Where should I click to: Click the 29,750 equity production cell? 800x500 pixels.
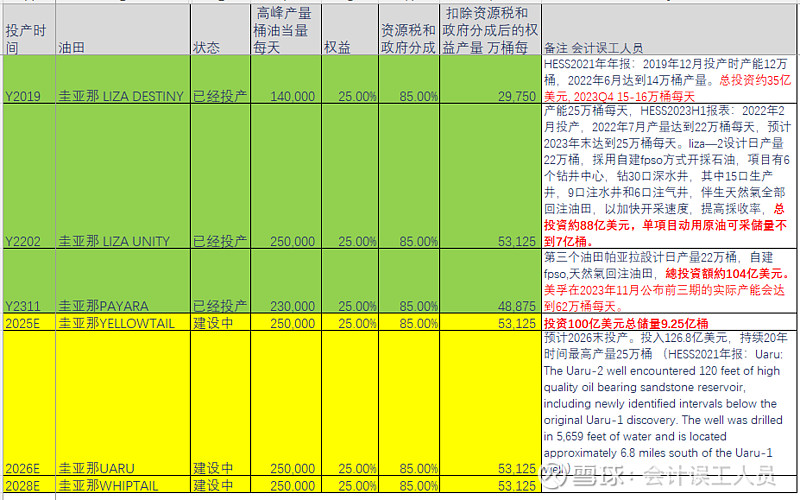[490, 80]
